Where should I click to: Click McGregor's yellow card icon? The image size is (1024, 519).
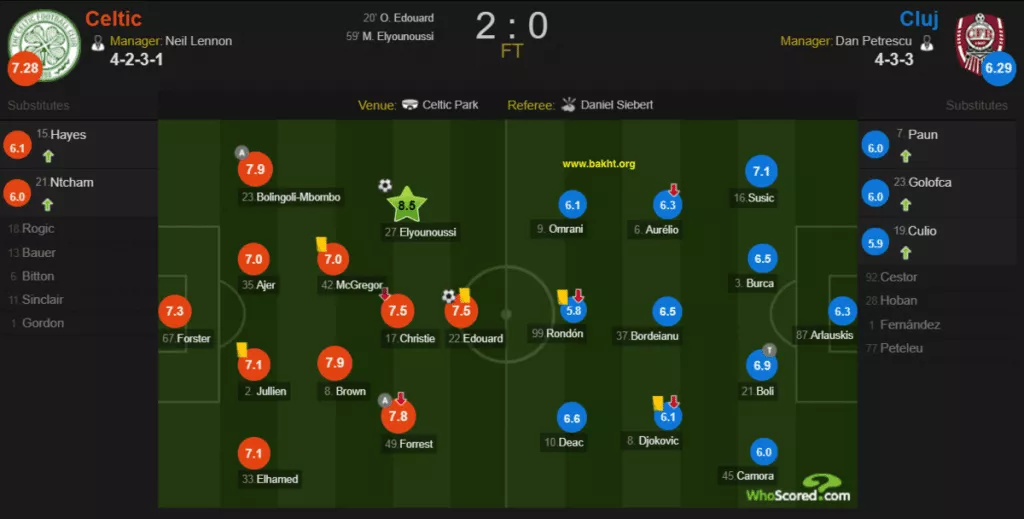point(322,243)
